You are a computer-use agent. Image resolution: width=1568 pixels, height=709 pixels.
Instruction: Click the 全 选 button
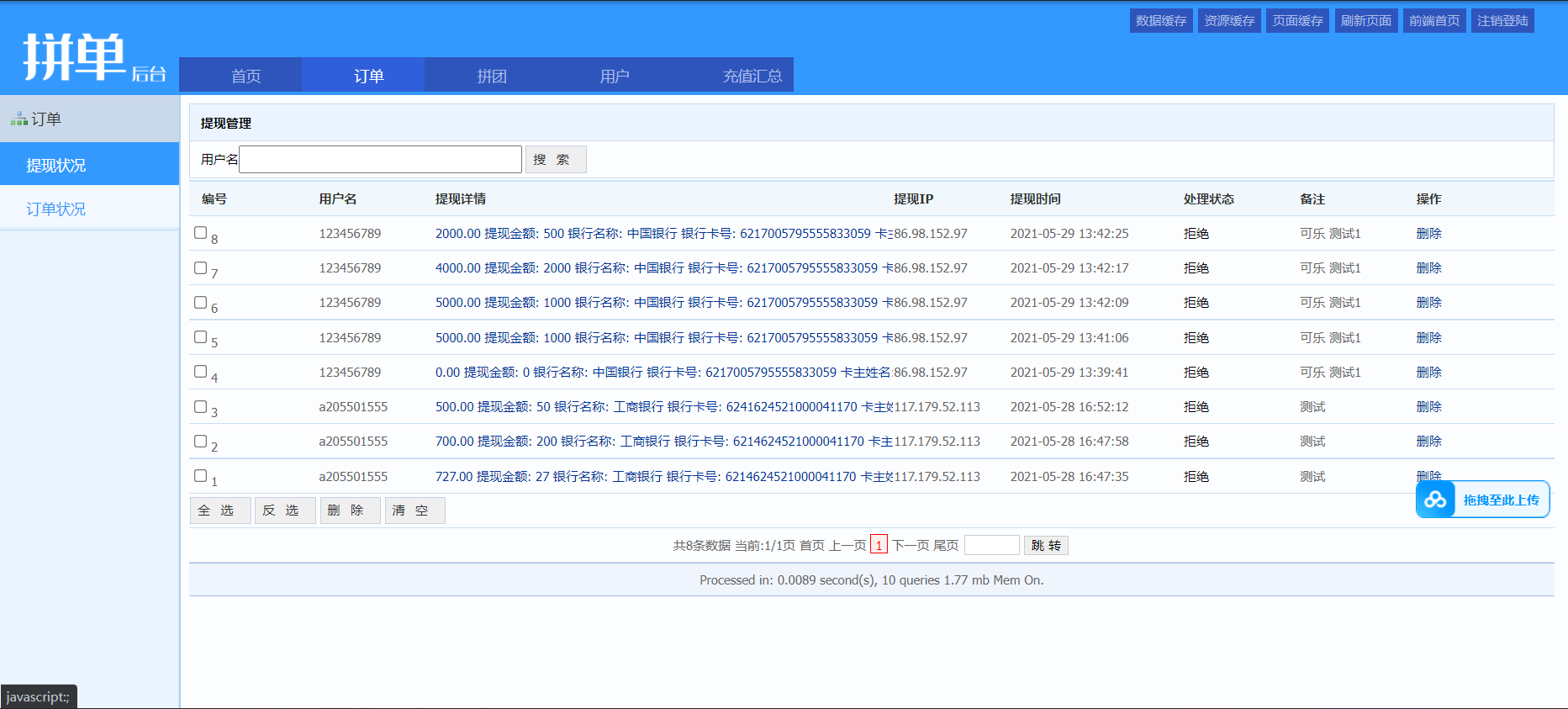[220, 511]
